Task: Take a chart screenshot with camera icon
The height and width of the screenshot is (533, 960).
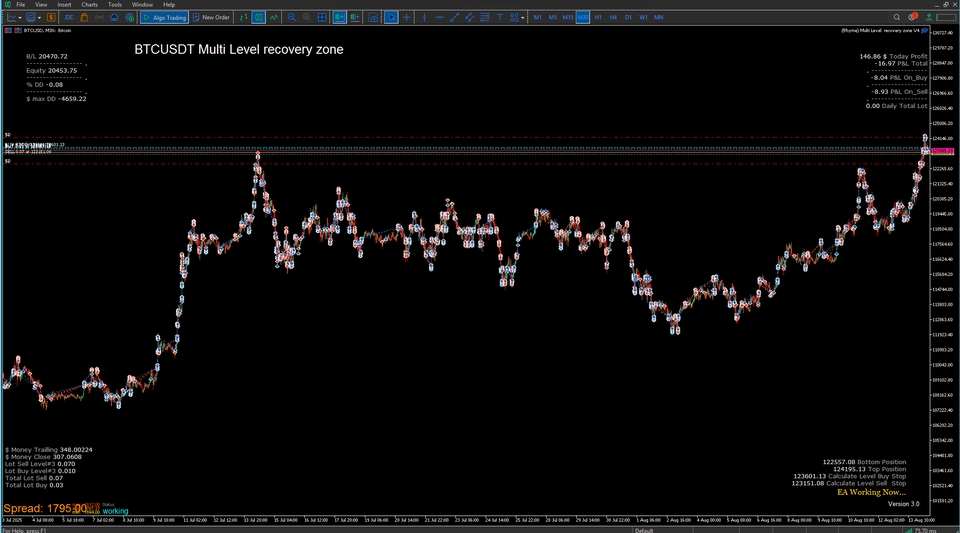Action: pyautogui.click(x=373, y=17)
